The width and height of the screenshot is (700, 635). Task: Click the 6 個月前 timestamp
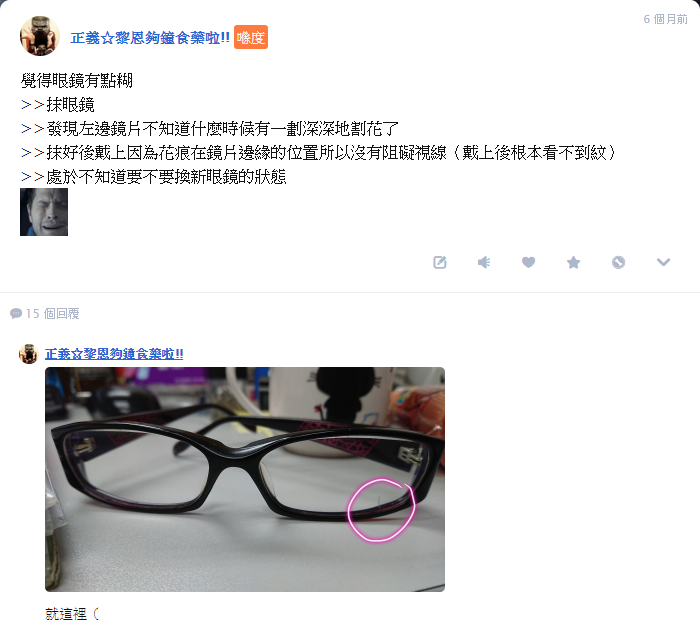[x=665, y=19]
